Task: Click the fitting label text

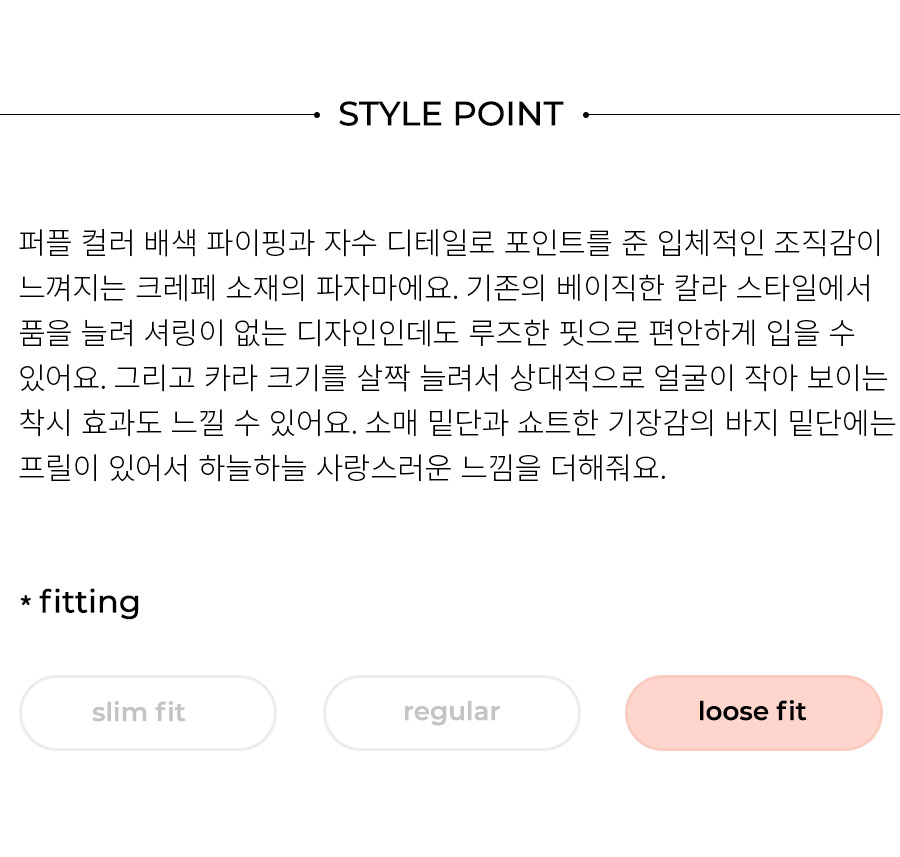Action: click(x=90, y=602)
